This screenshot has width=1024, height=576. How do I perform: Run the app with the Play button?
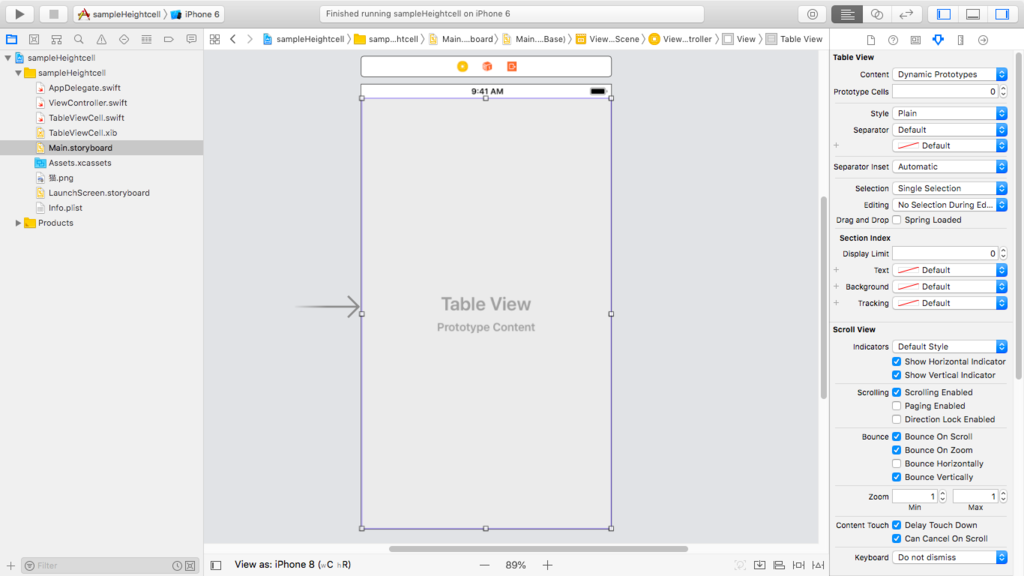tap(20, 14)
